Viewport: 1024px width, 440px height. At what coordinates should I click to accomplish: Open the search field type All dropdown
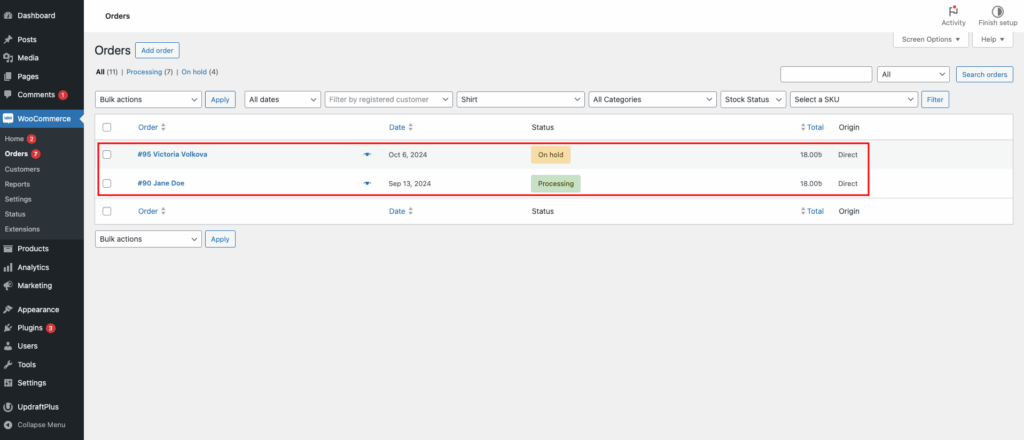pos(913,74)
